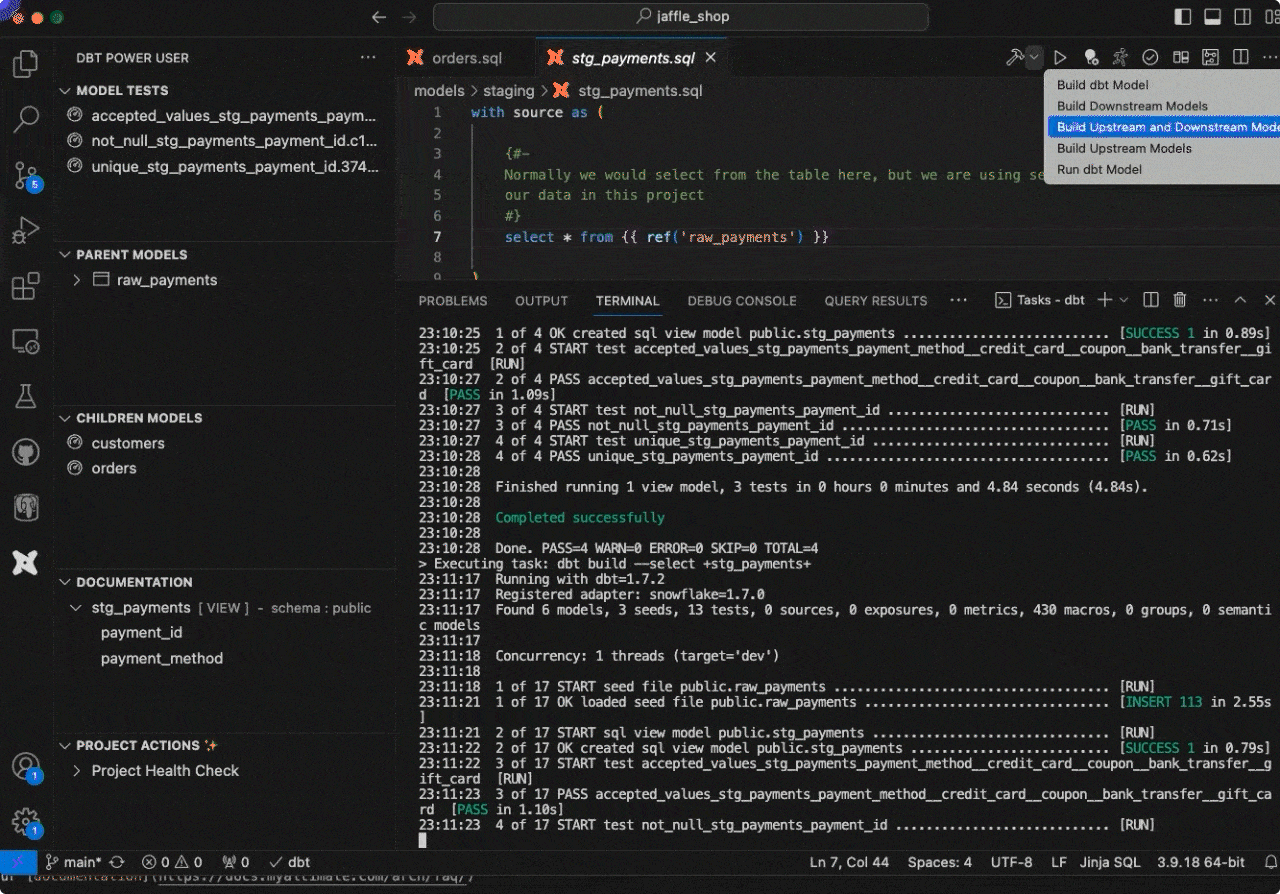Collapse the stg_payments documentation node
Image resolution: width=1280 pixels, height=894 pixels.
click(x=77, y=608)
